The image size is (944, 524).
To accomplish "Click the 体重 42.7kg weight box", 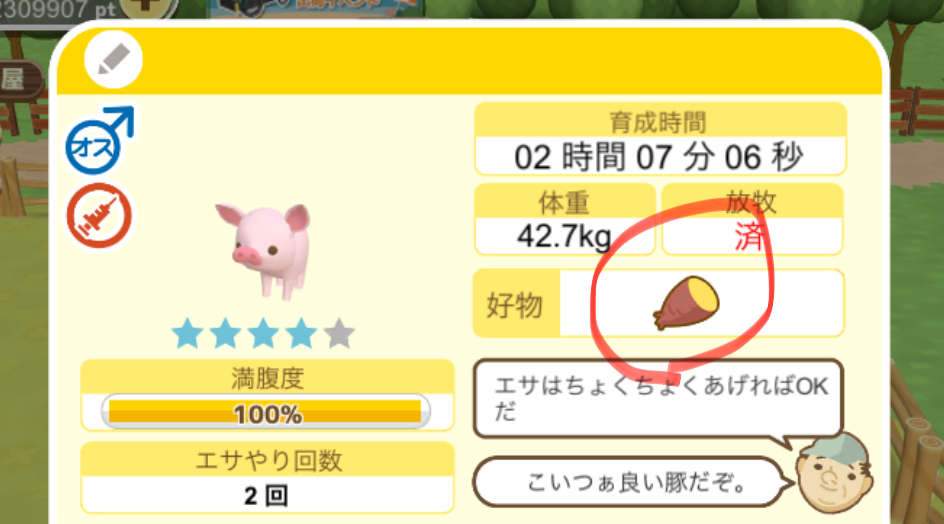I will (x=565, y=220).
